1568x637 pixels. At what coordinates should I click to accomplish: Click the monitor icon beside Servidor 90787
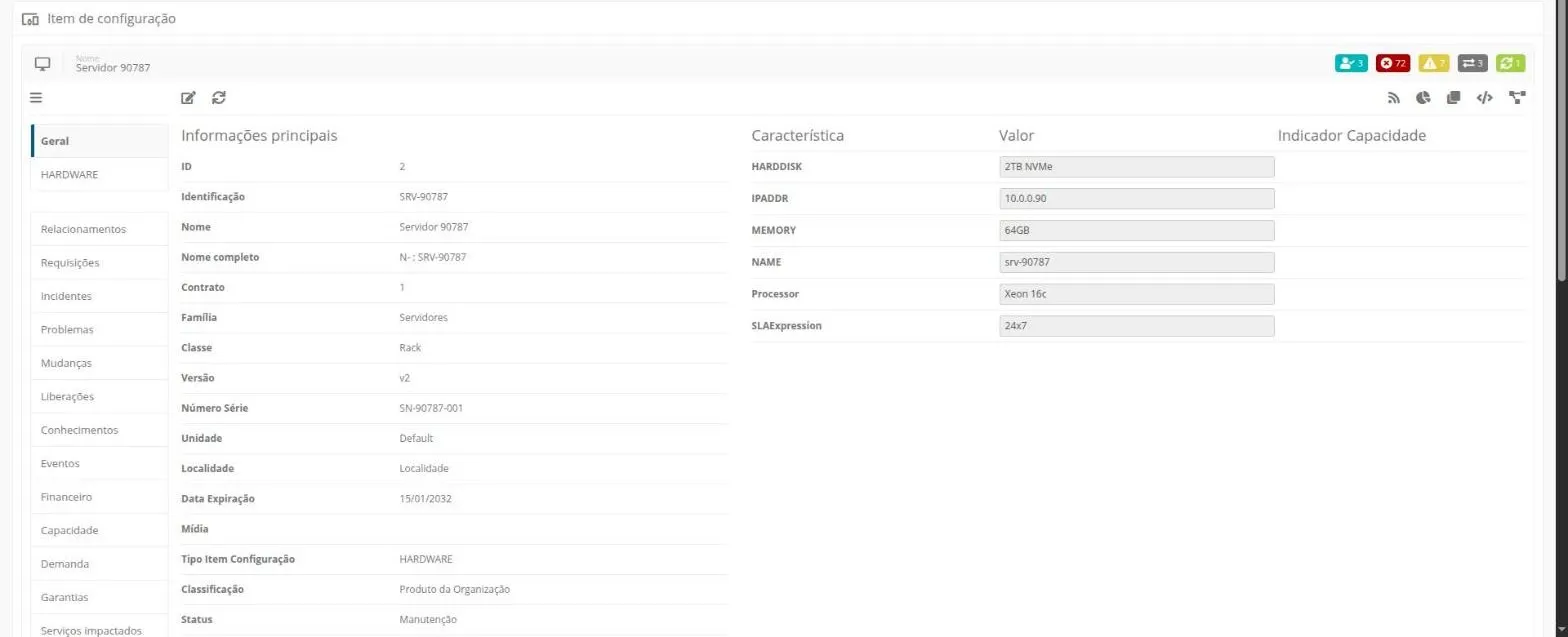42,64
